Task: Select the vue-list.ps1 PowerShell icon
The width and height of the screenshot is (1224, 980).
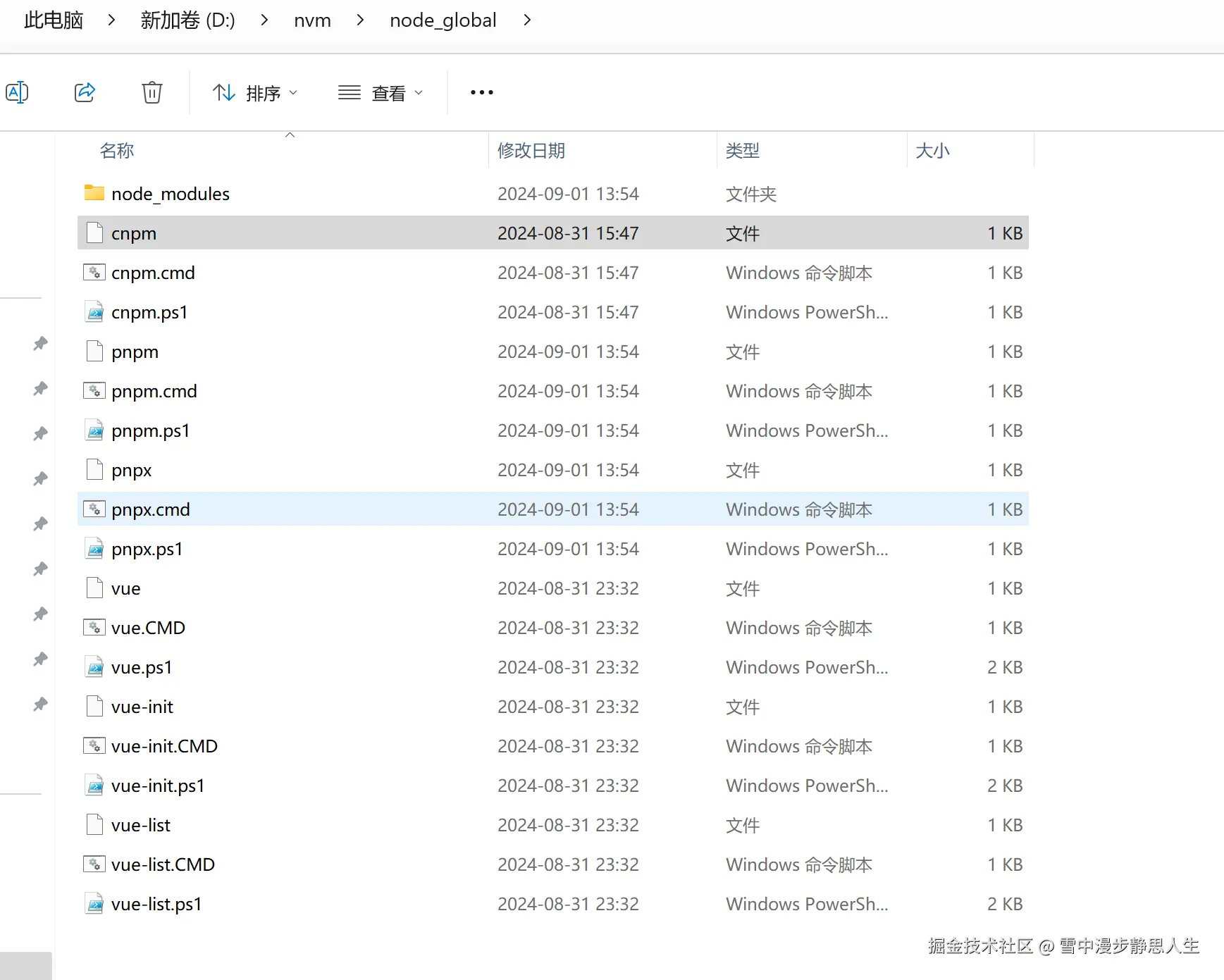Action: (x=94, y=903)
